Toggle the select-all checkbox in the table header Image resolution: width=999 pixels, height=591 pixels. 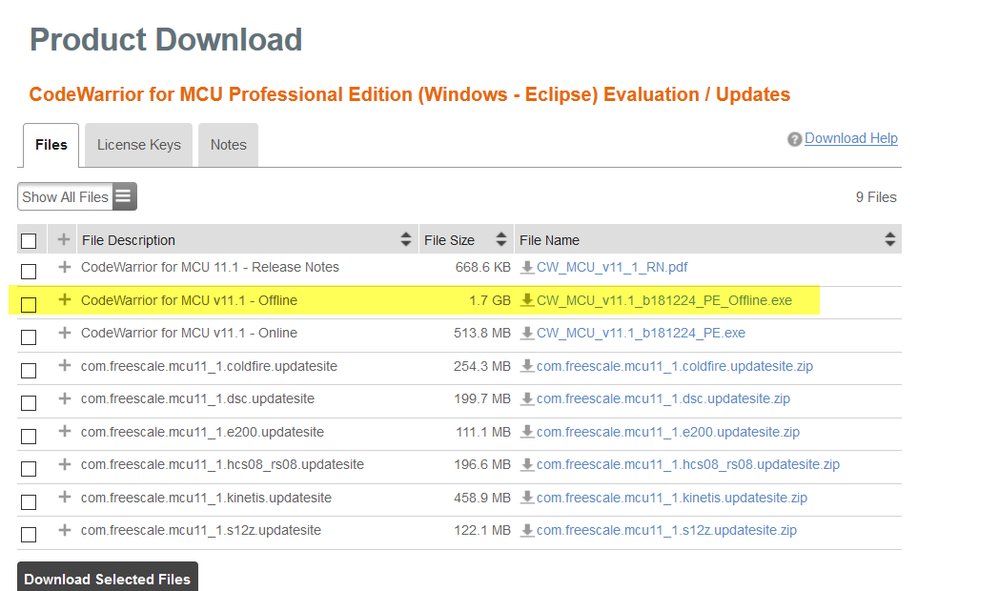click(29, 241)
